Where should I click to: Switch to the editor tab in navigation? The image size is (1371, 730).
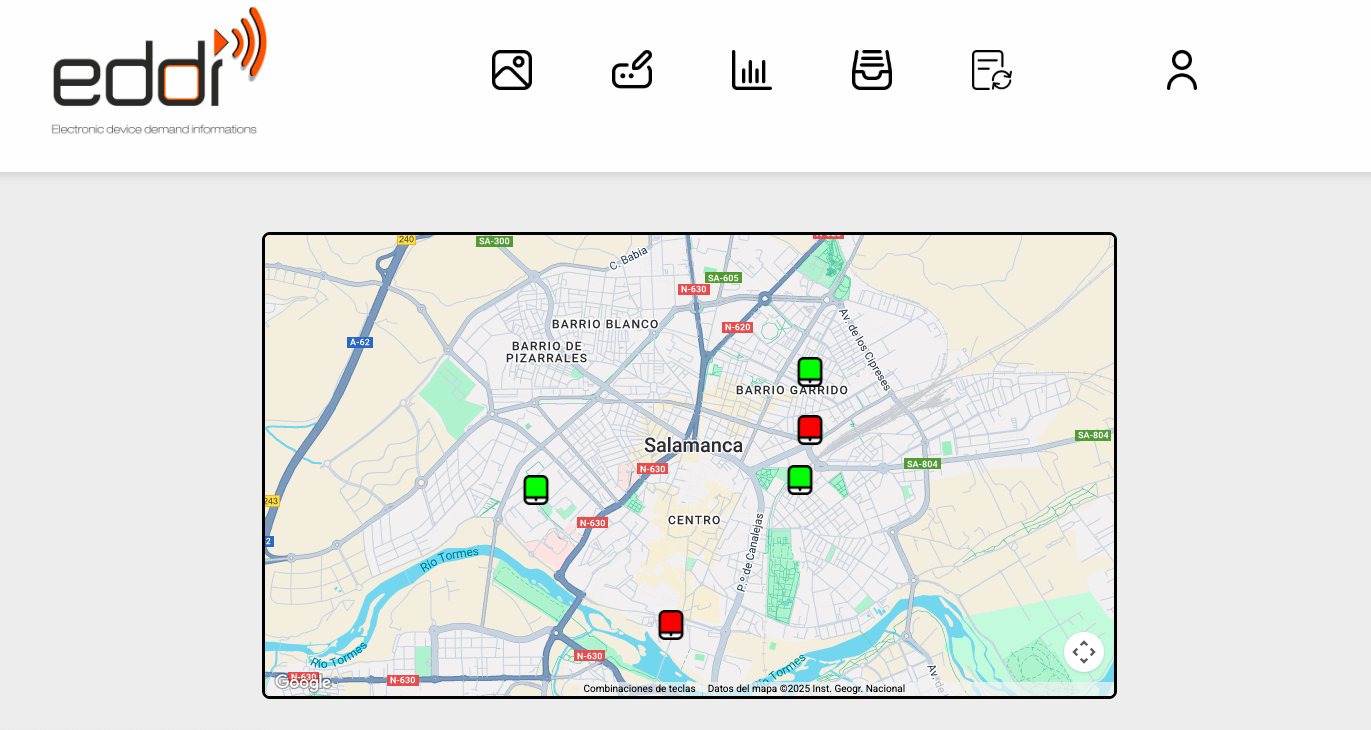point(631,70)
